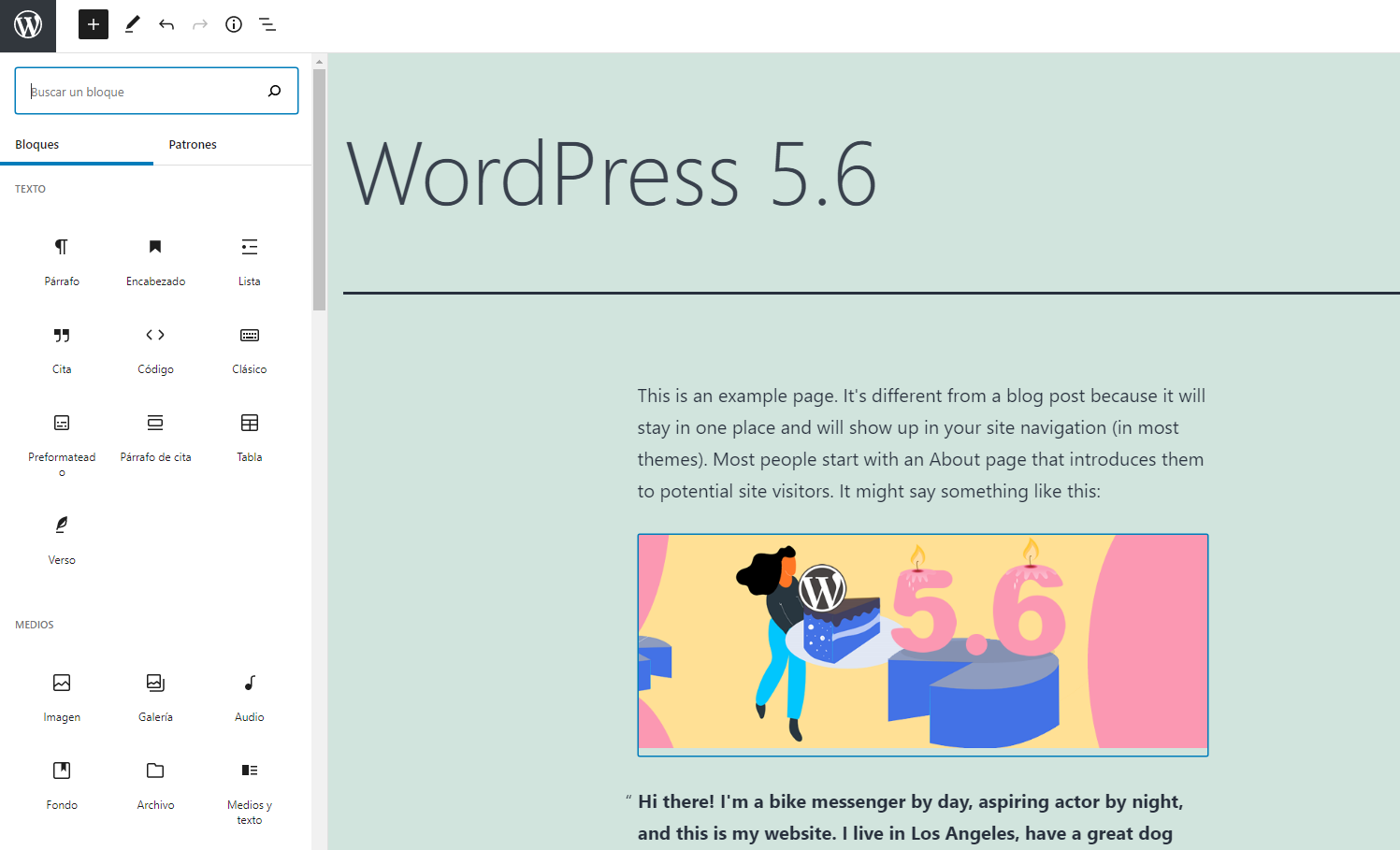Open the block list view

(x=267, y=24)
